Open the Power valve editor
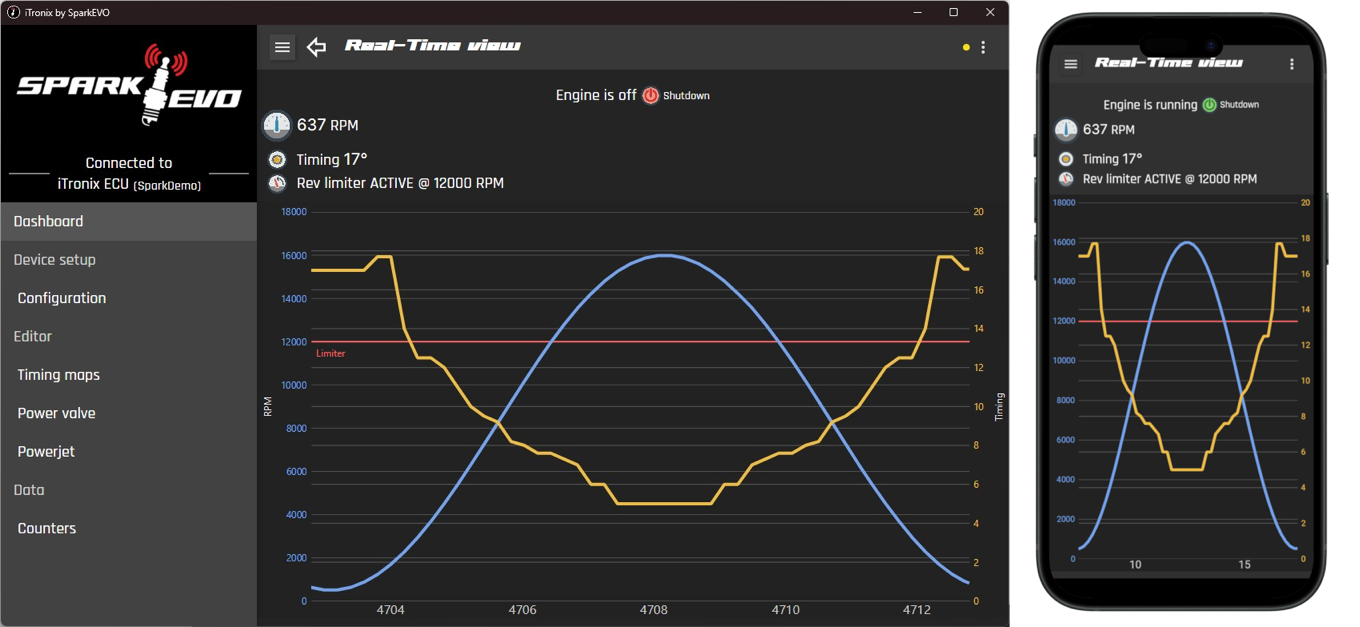Image resolution: width=1360 pixels, height=627 pixels. pyautogui.click(x=57, y=413)
